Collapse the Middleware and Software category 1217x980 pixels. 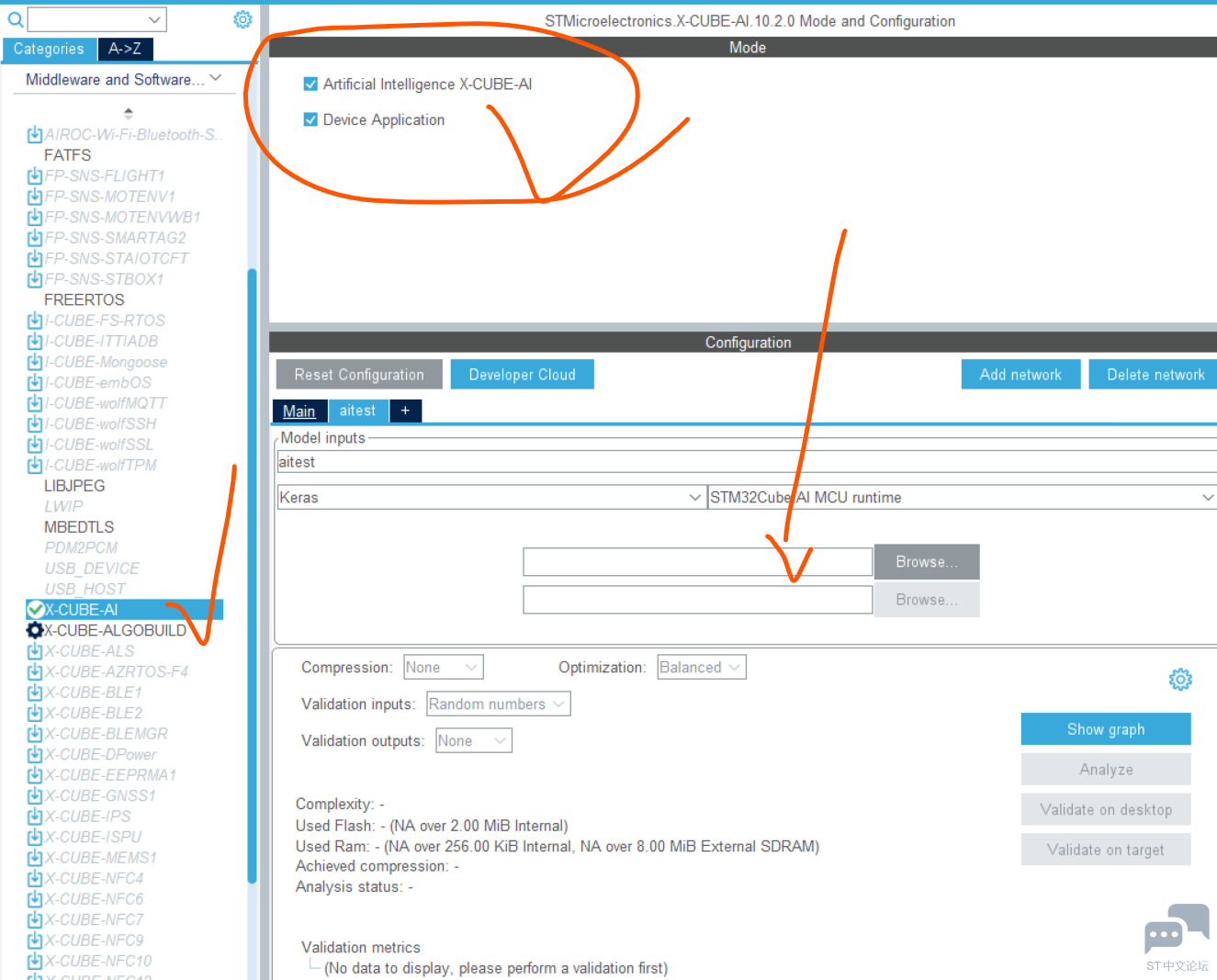(216, 79)
